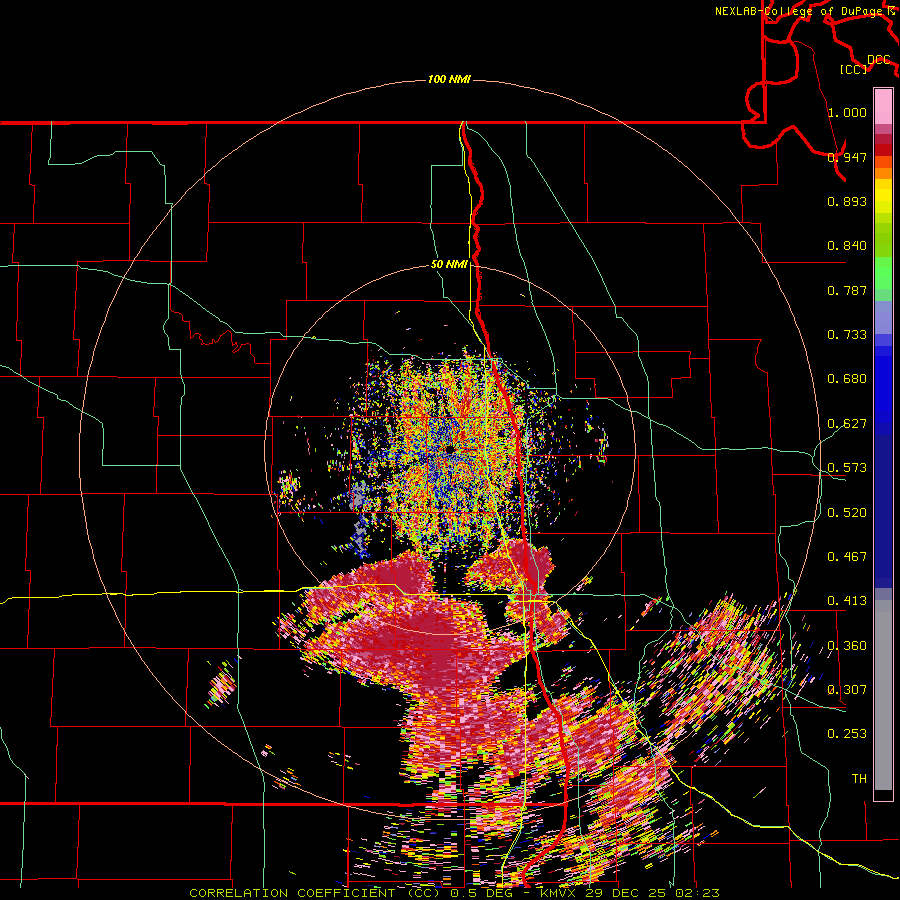
Task: Click the 0.413 scale value
Action: 847,601
